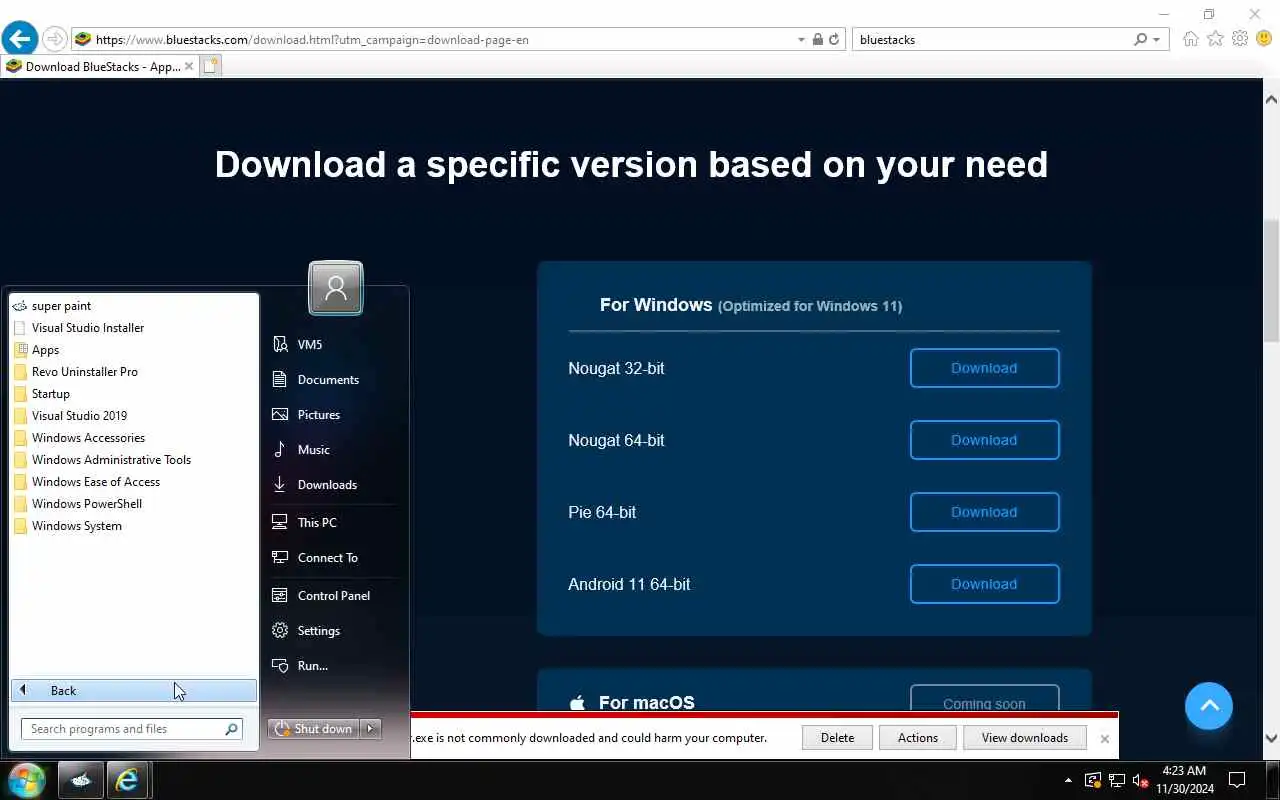
Task: Select the Download BlueStacks tab
Action: click(x=100, y=66)
